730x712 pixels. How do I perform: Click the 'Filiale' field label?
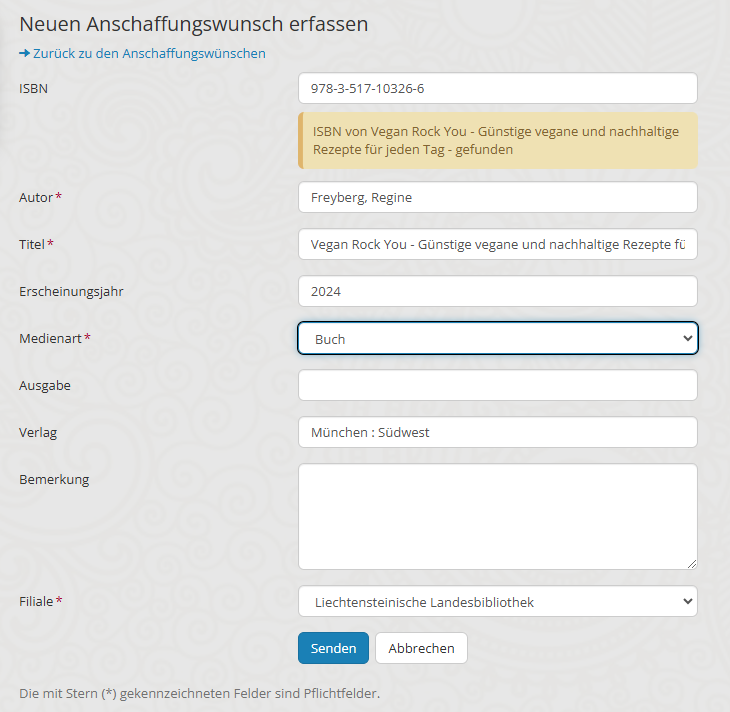click(36, 601)
